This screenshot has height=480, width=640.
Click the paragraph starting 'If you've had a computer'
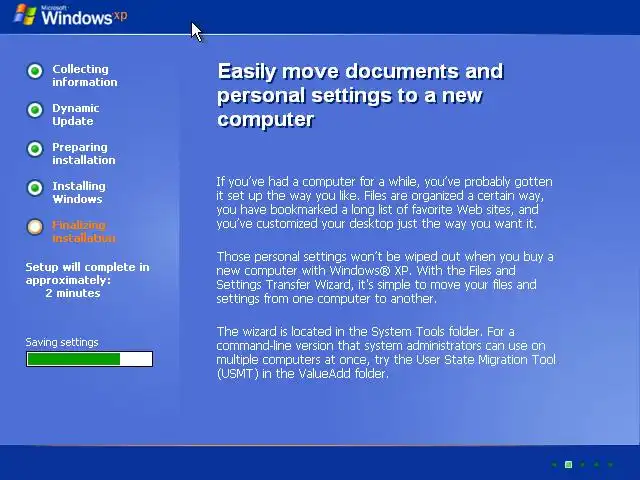(x=384, y=202)
